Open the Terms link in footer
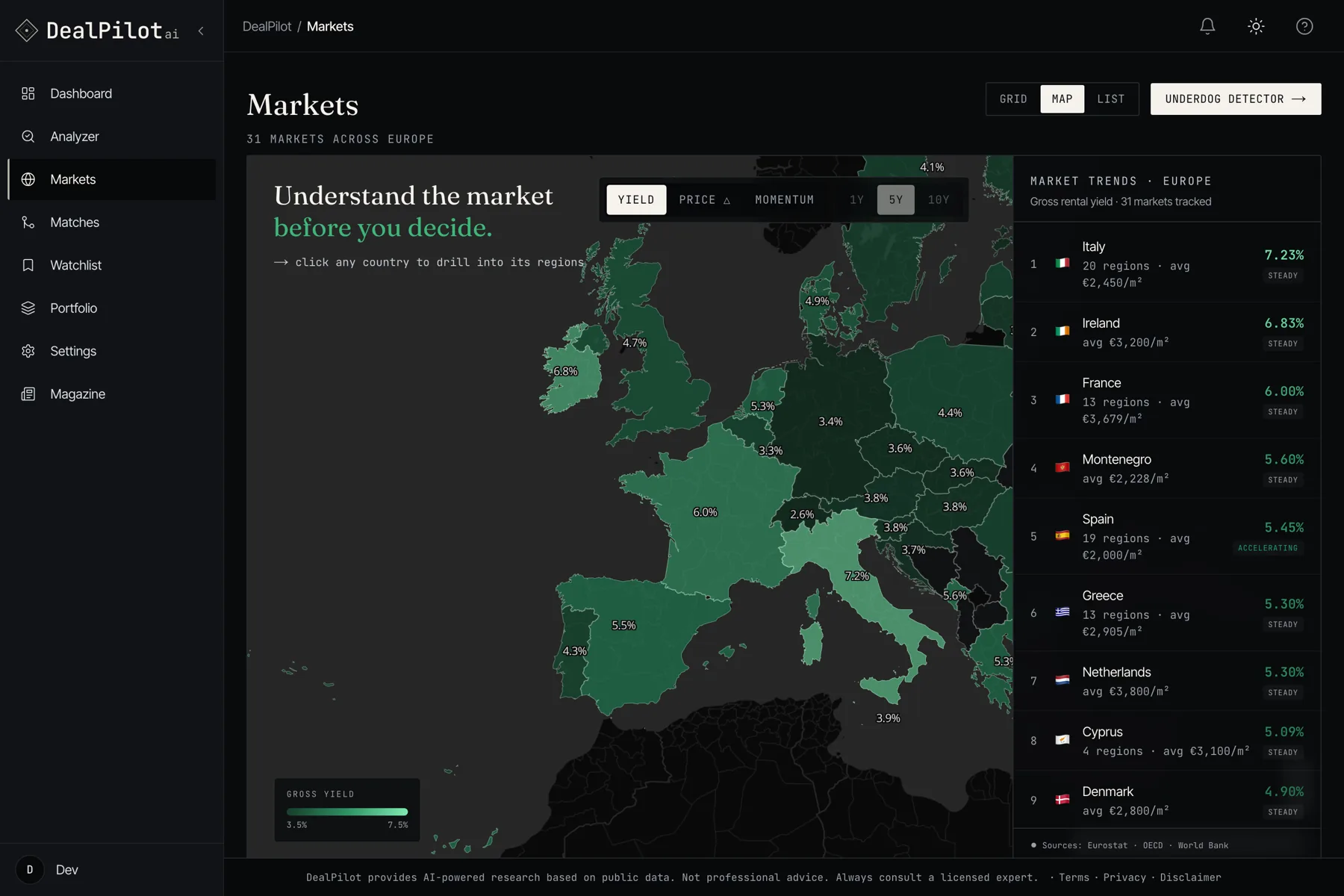 click(x=1074, y=877)
